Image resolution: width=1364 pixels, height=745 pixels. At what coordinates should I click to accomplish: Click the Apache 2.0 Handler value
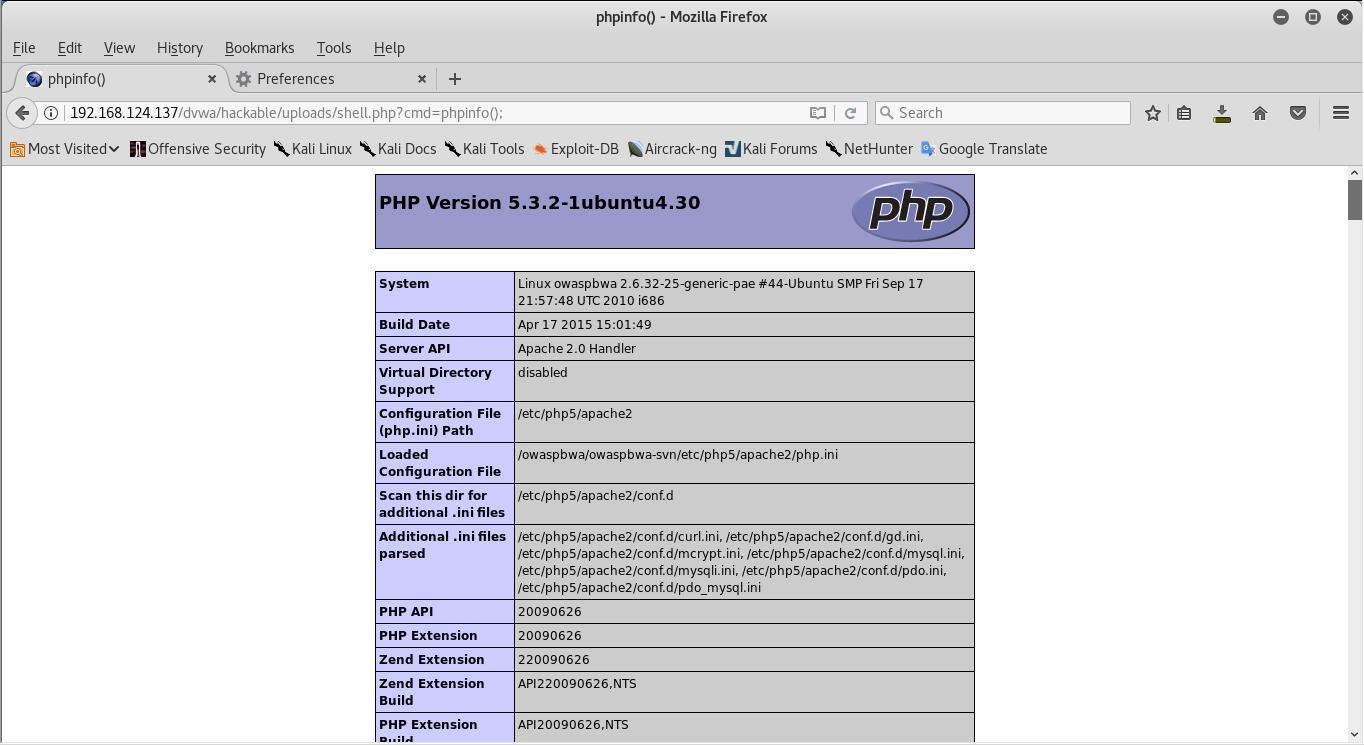[x=577, y=349]
